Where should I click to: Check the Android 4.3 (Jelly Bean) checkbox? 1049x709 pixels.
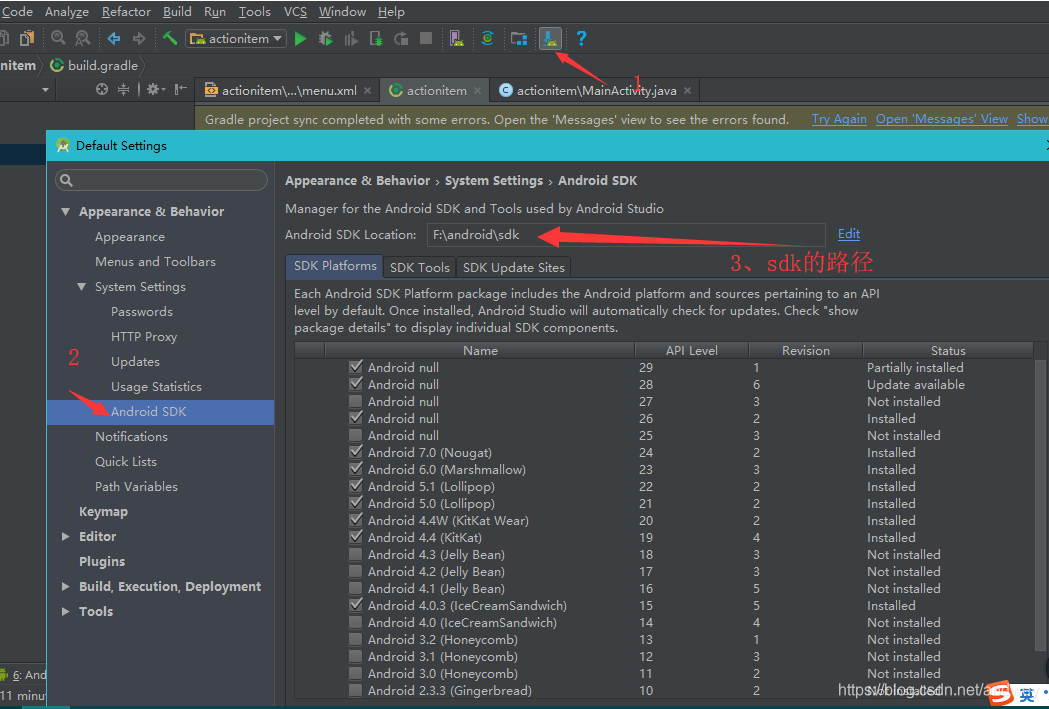coord(356,554)
